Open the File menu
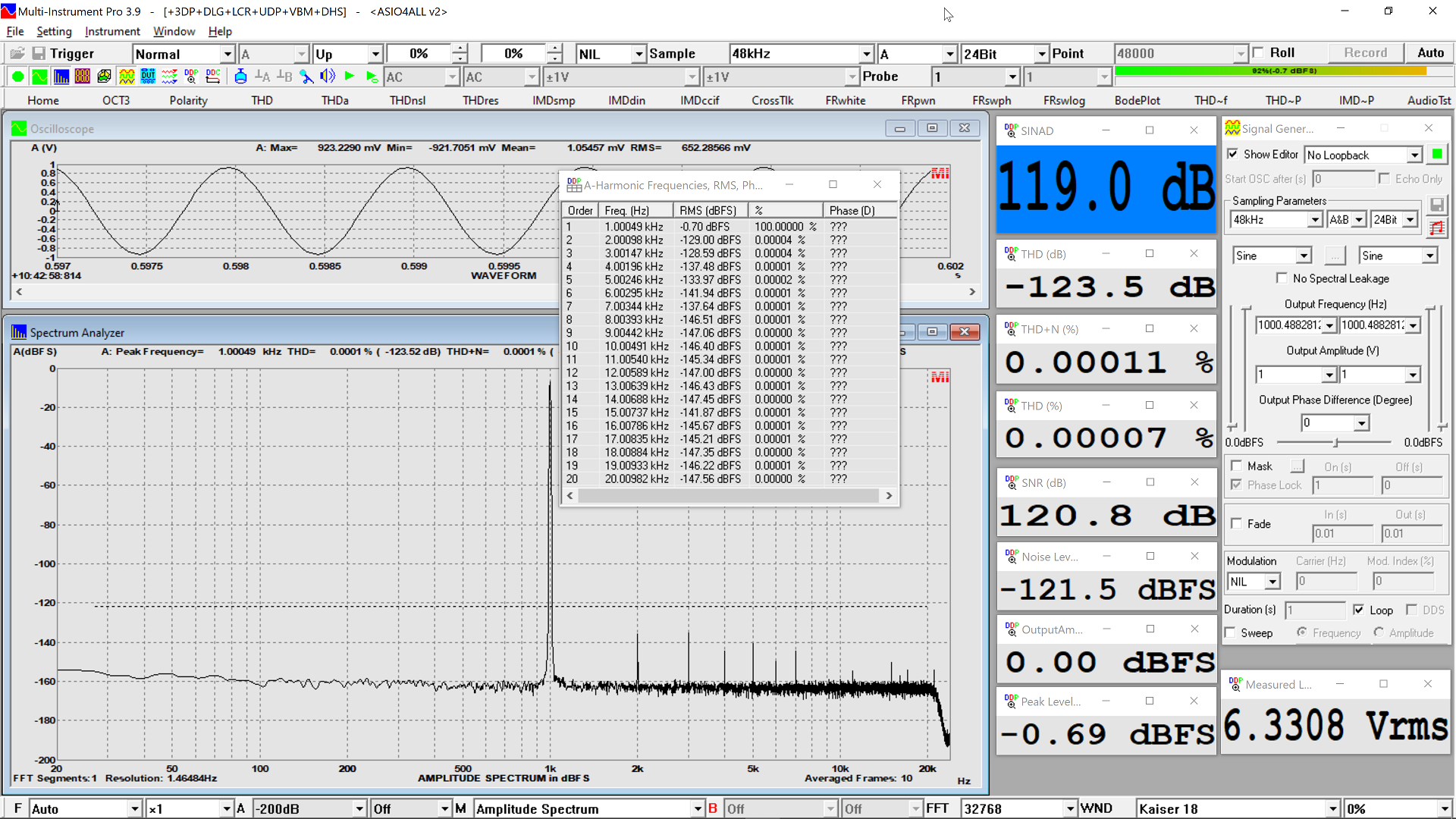This screenshot has width=1456, height=819. point(15,31)
